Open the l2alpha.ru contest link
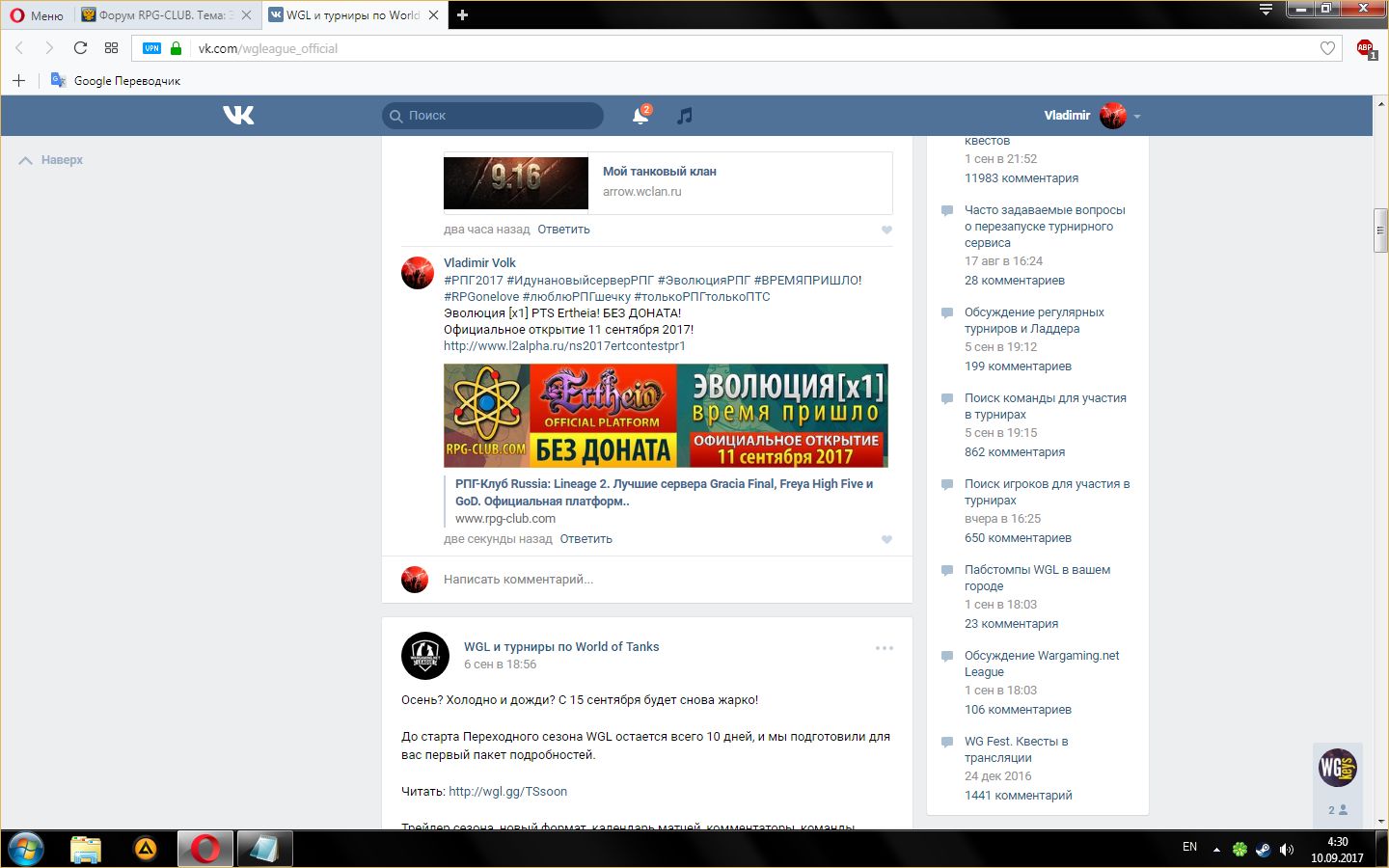This screenshot has height=868, width=1389. (x=564, y=345)
